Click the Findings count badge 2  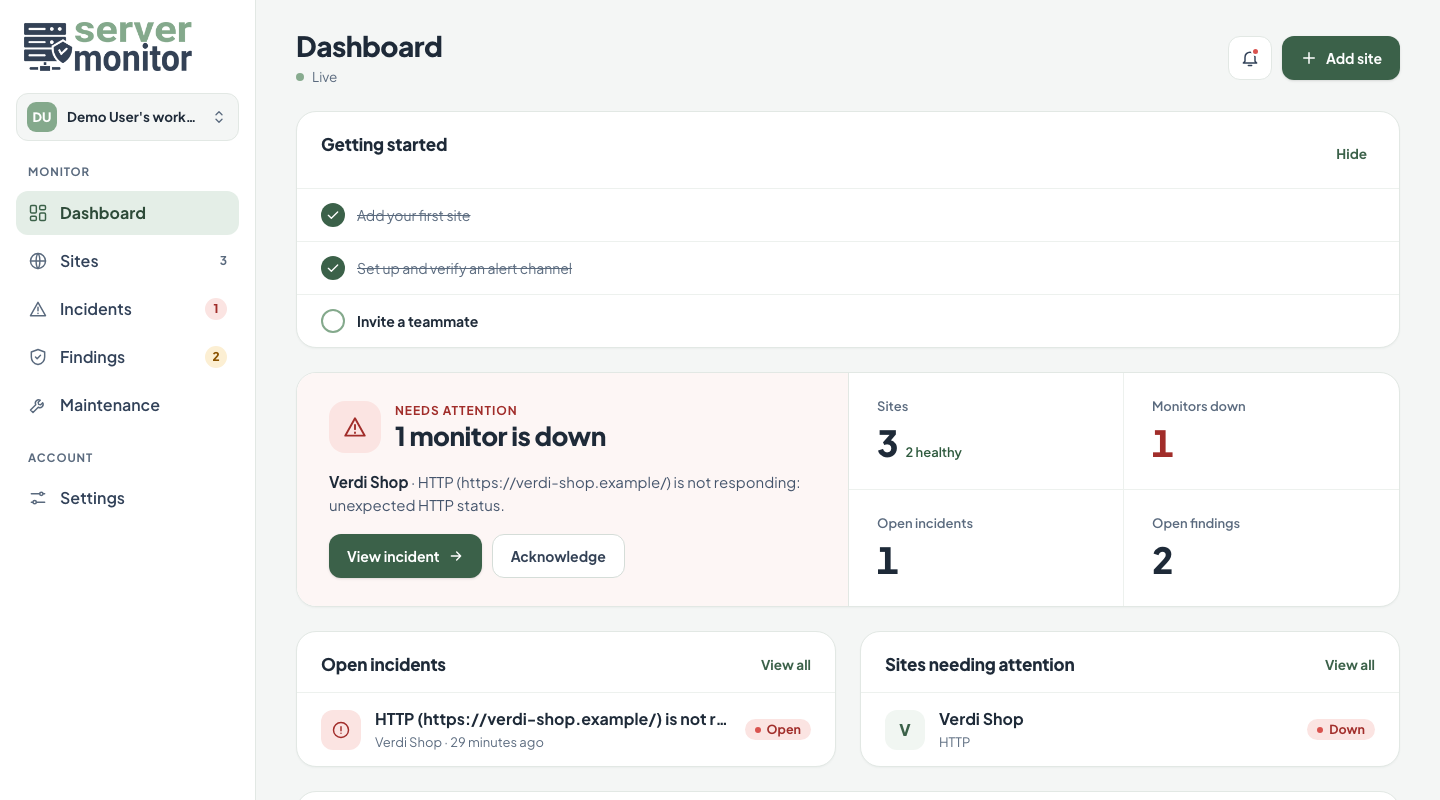coord(216,357)
